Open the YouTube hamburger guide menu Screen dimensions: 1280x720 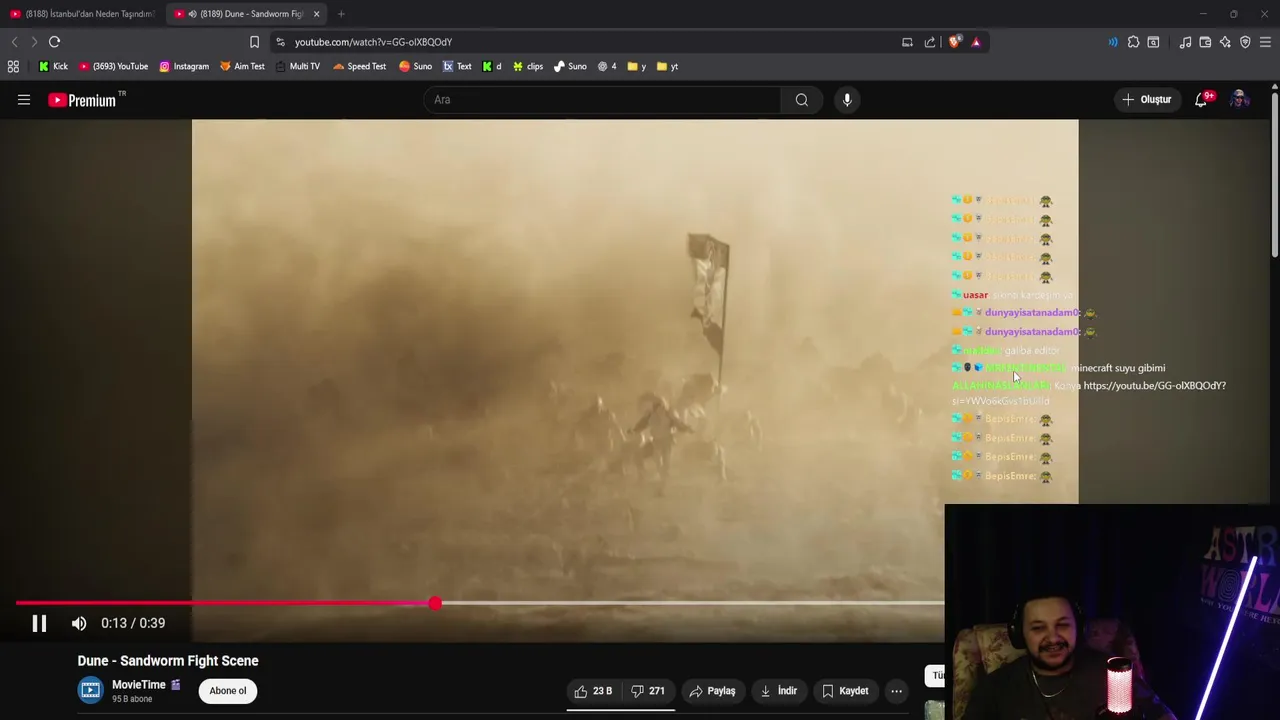[24, 100]
